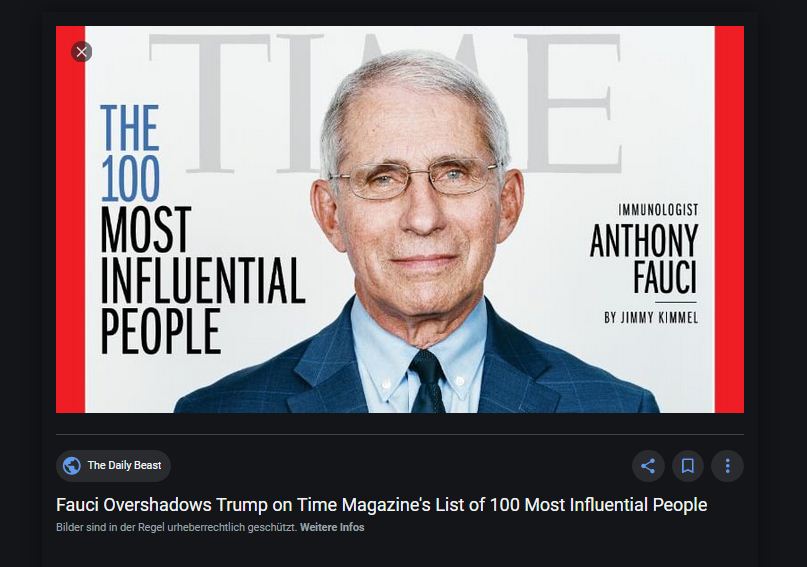This screenshot has width=807, height=567.
Task: Open the Fauci Overshadows Trump article title
Action: 381,505
